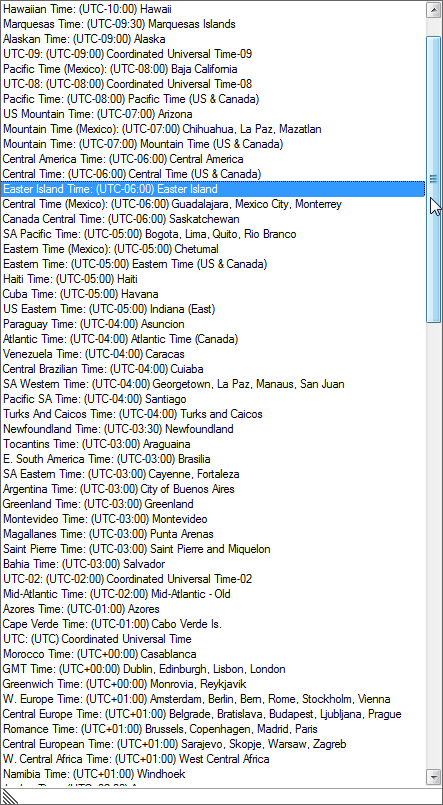Click scrollbar track below the thumb

(434, 545)
